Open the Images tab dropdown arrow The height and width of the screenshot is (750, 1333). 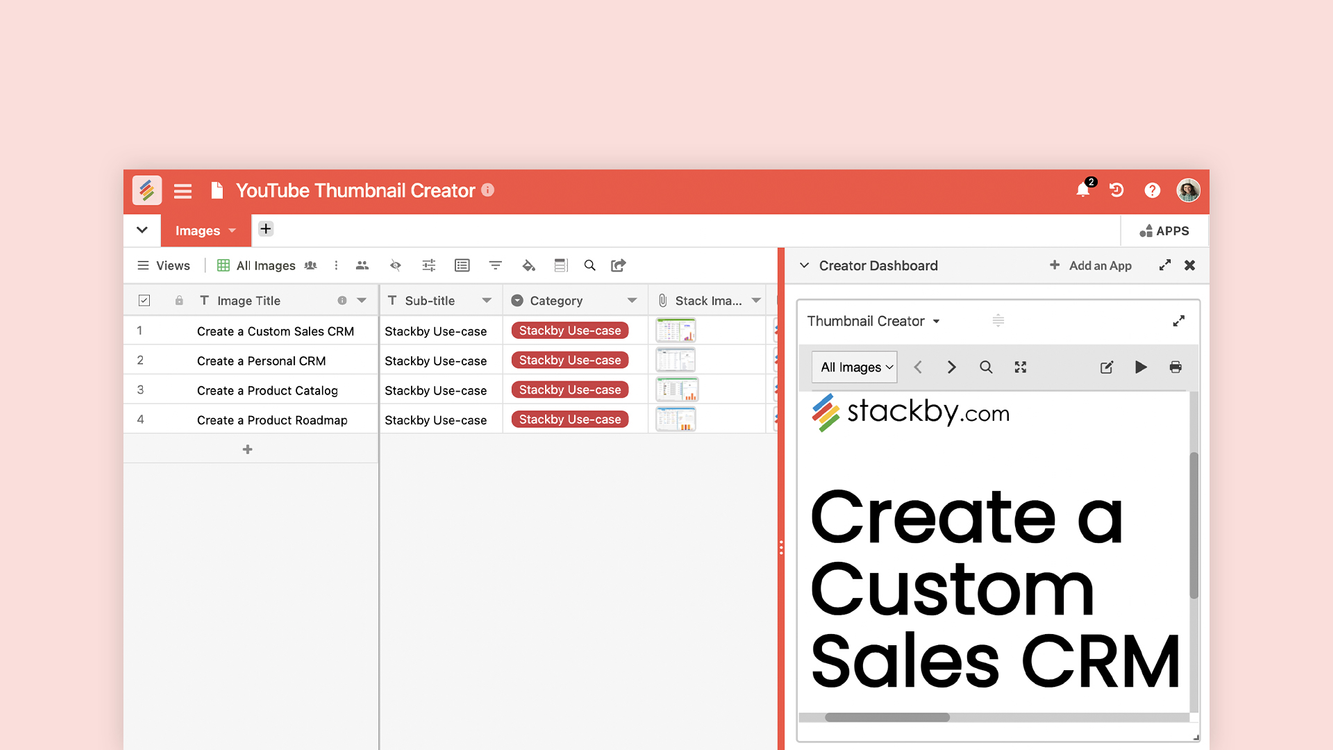pyautogui.click(x=232, y=231)
